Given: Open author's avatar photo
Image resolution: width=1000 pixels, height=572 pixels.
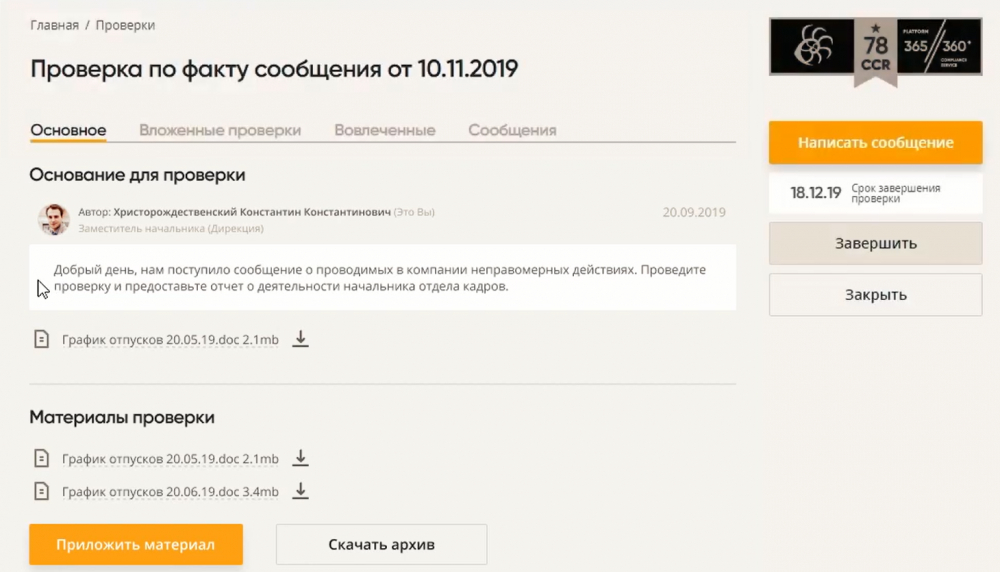Looking at the screenshot, I should (53, 219).
